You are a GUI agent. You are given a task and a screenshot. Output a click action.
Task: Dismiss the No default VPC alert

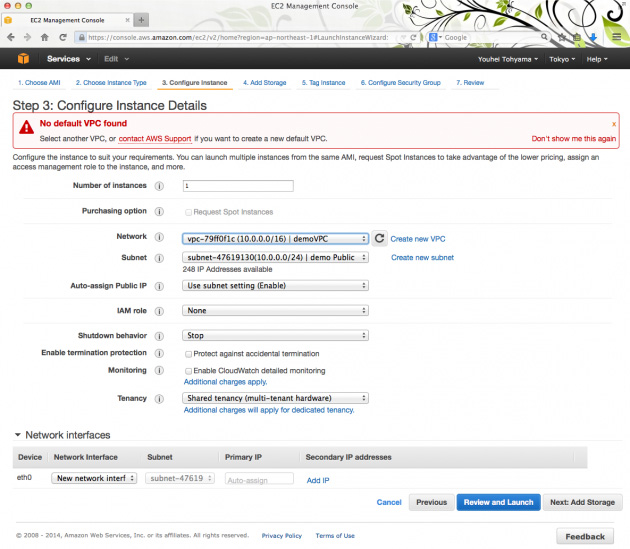tap(614, 124)
